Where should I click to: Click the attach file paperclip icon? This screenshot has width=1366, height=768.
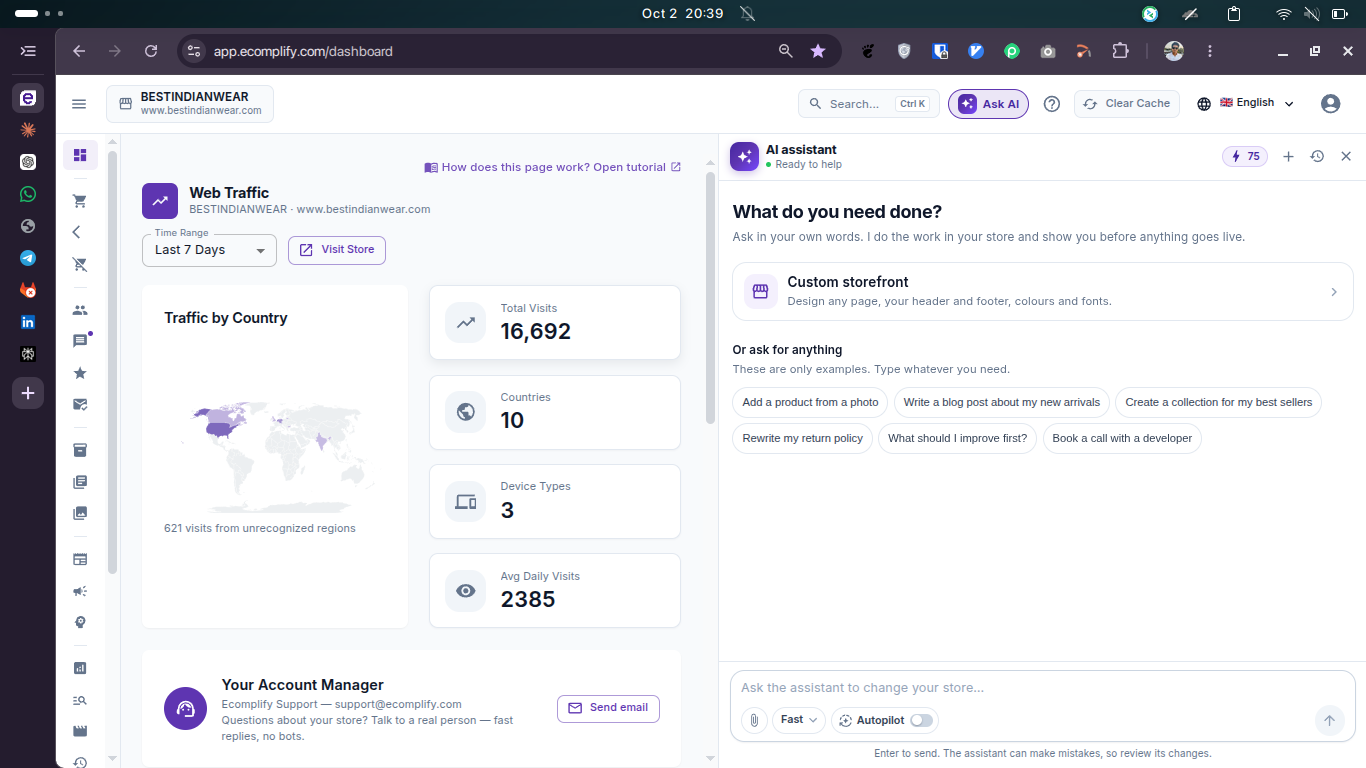(754, 720)
